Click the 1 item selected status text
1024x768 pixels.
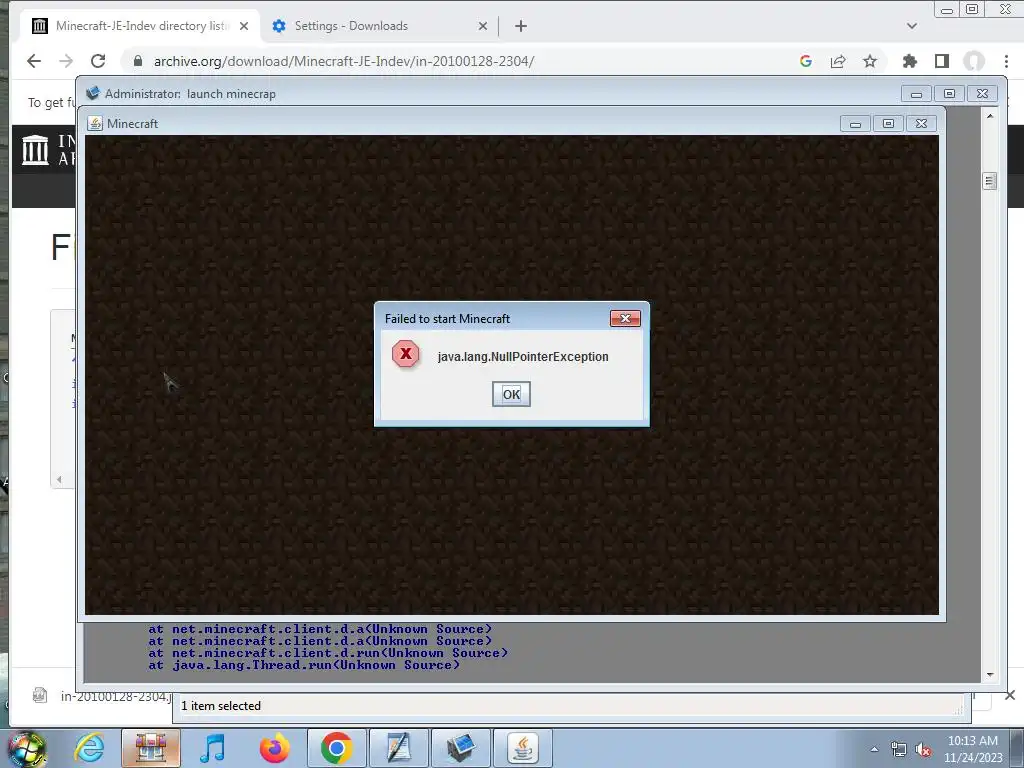(x=221, y=706)
